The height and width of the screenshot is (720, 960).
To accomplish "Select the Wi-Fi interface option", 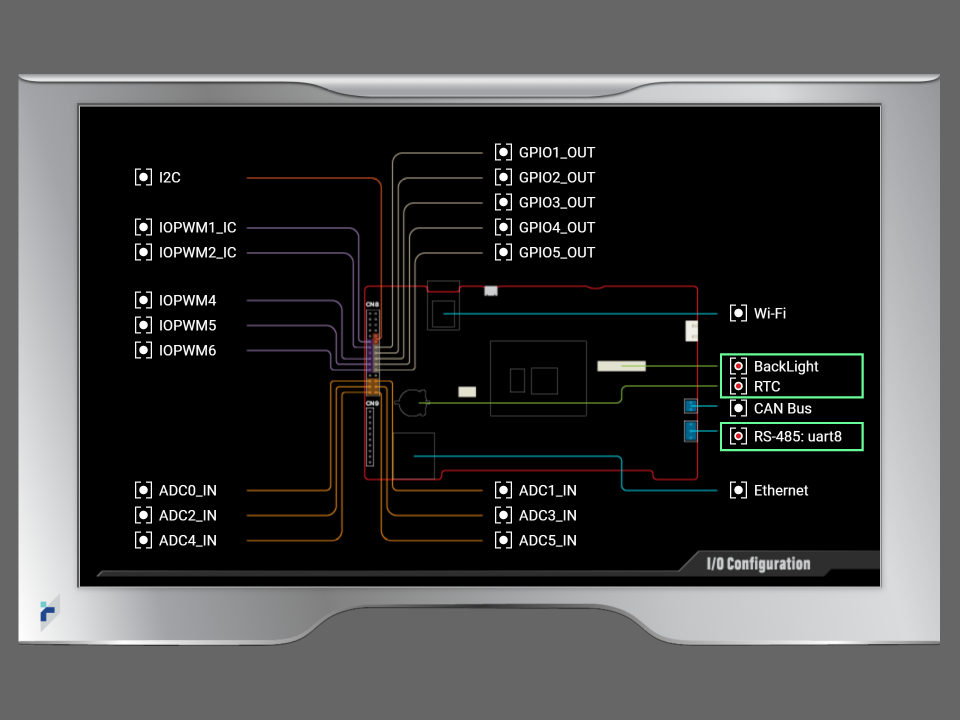I will [738, 314].
